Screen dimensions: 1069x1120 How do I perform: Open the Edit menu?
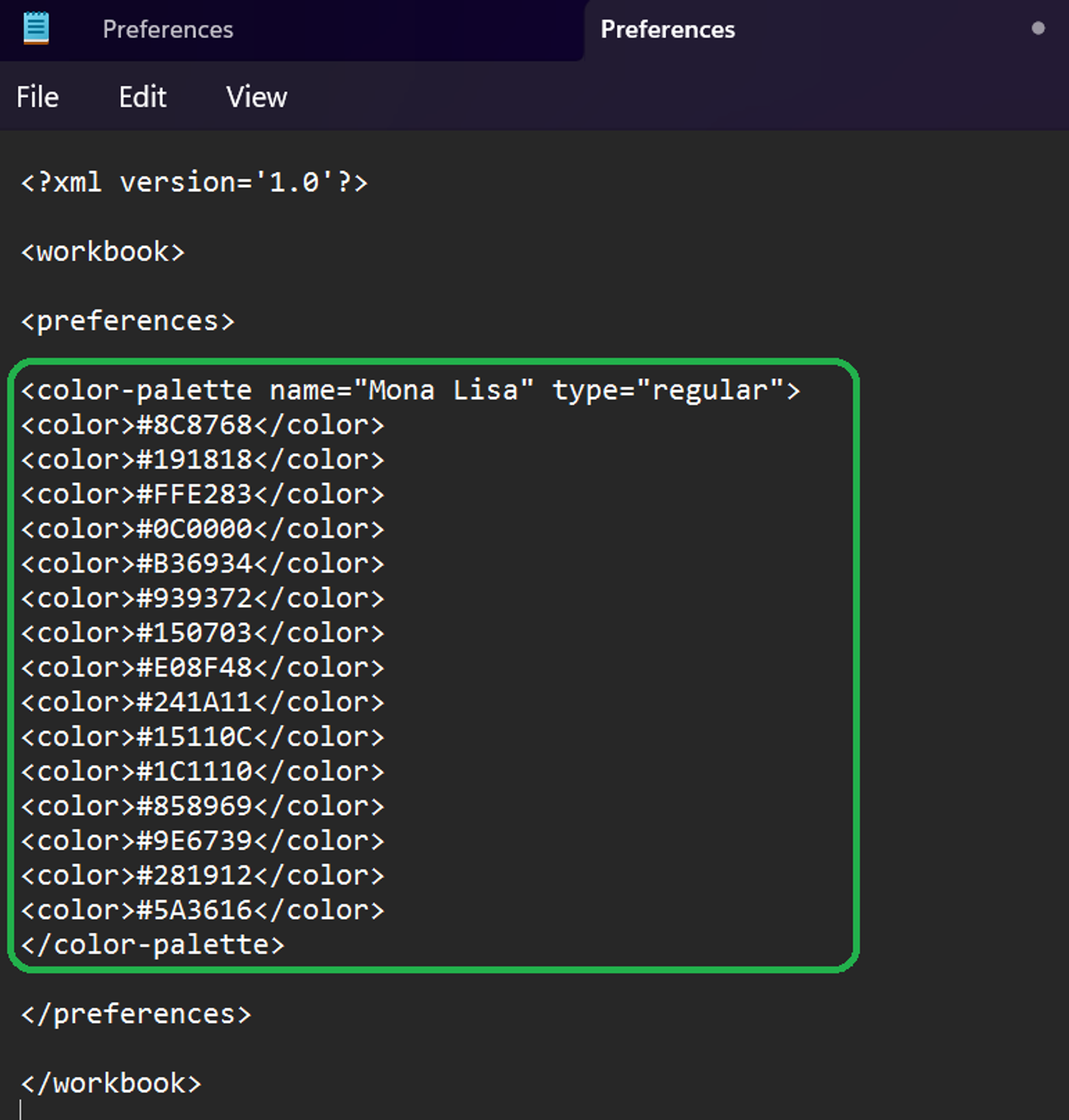[x=143, y=97]
